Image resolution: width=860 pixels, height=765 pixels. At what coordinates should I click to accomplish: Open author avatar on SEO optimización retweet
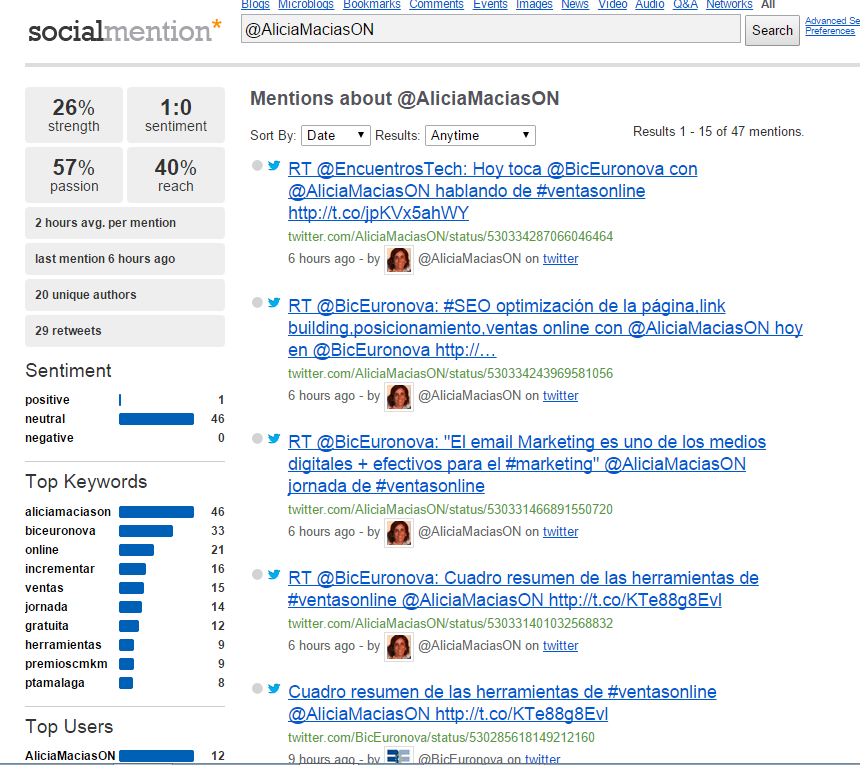click(399, 396)
